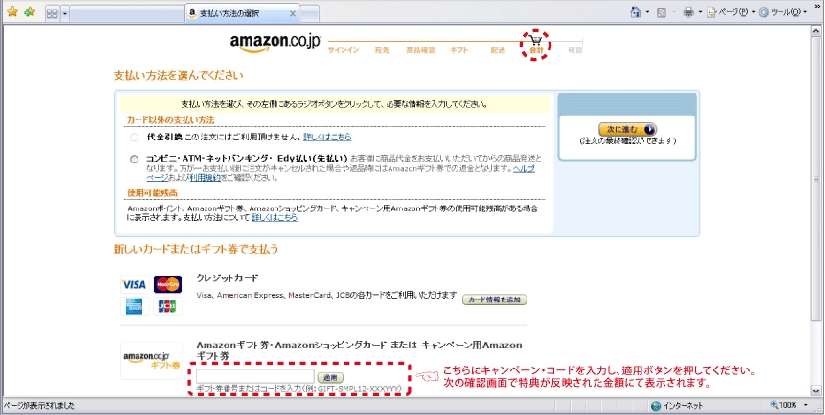Click the MasterCard logo

point(168,285)
